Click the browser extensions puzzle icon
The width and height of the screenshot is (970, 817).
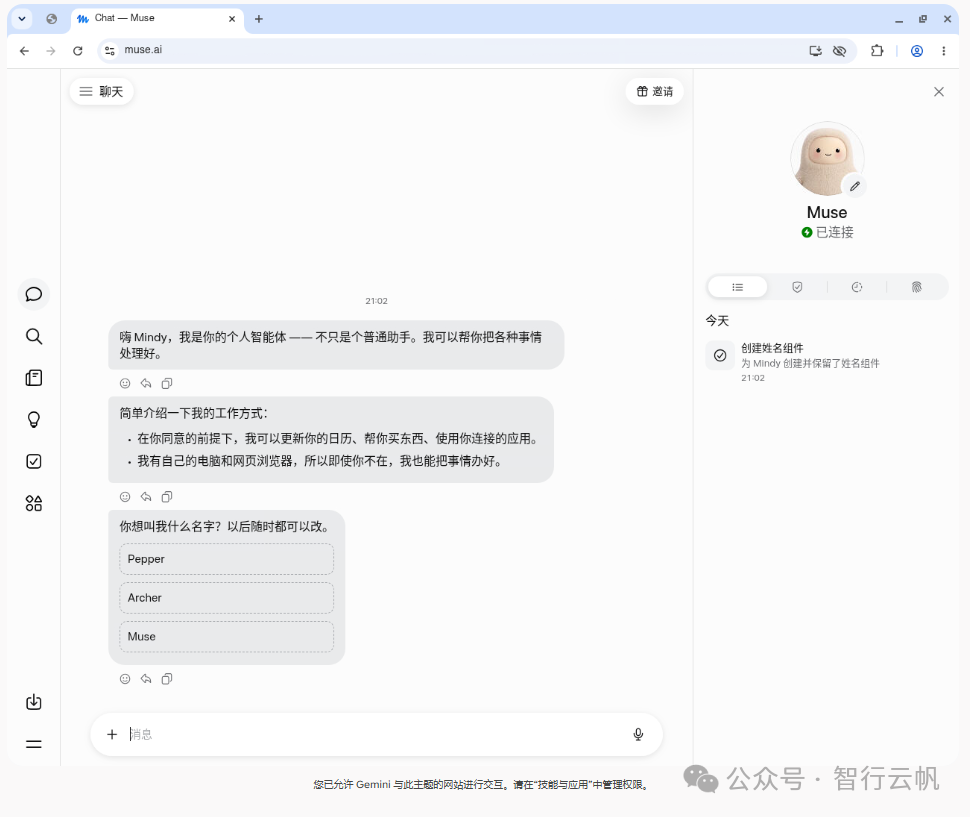pyautogui.click(x=877, y=51)
